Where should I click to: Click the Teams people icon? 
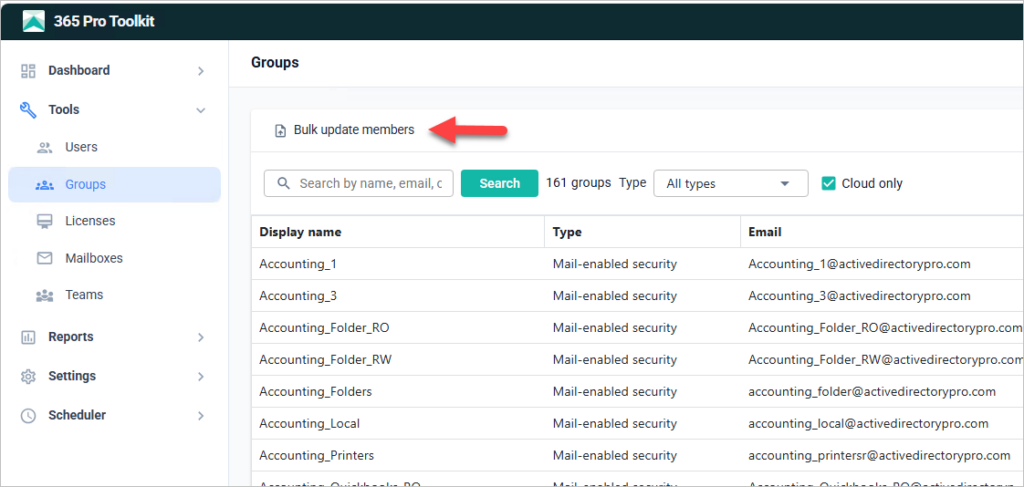click(x=44, y=296)
